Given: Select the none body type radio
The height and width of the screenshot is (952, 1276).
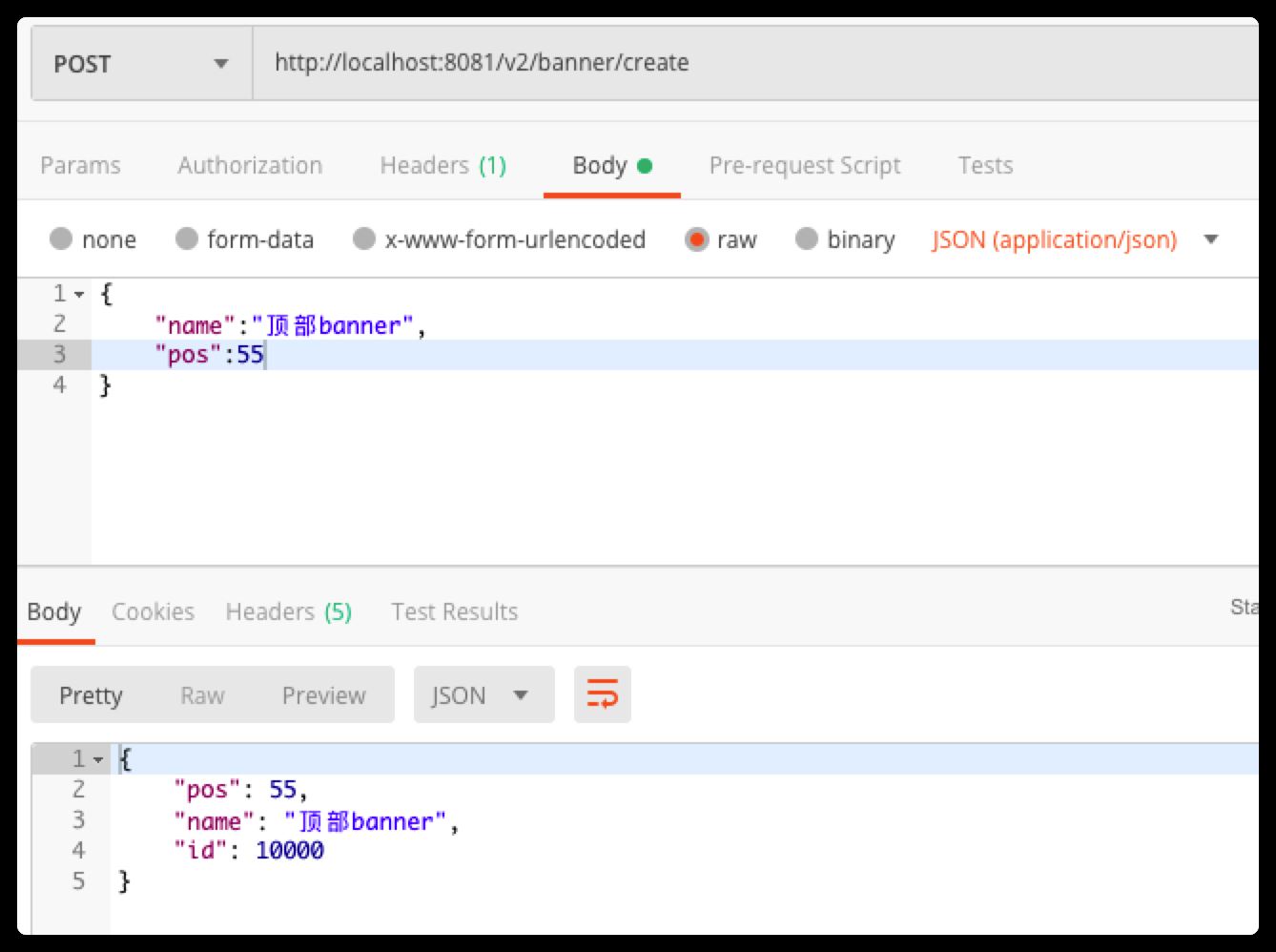Looking at the screenshot, I should [x=61, y=238].
